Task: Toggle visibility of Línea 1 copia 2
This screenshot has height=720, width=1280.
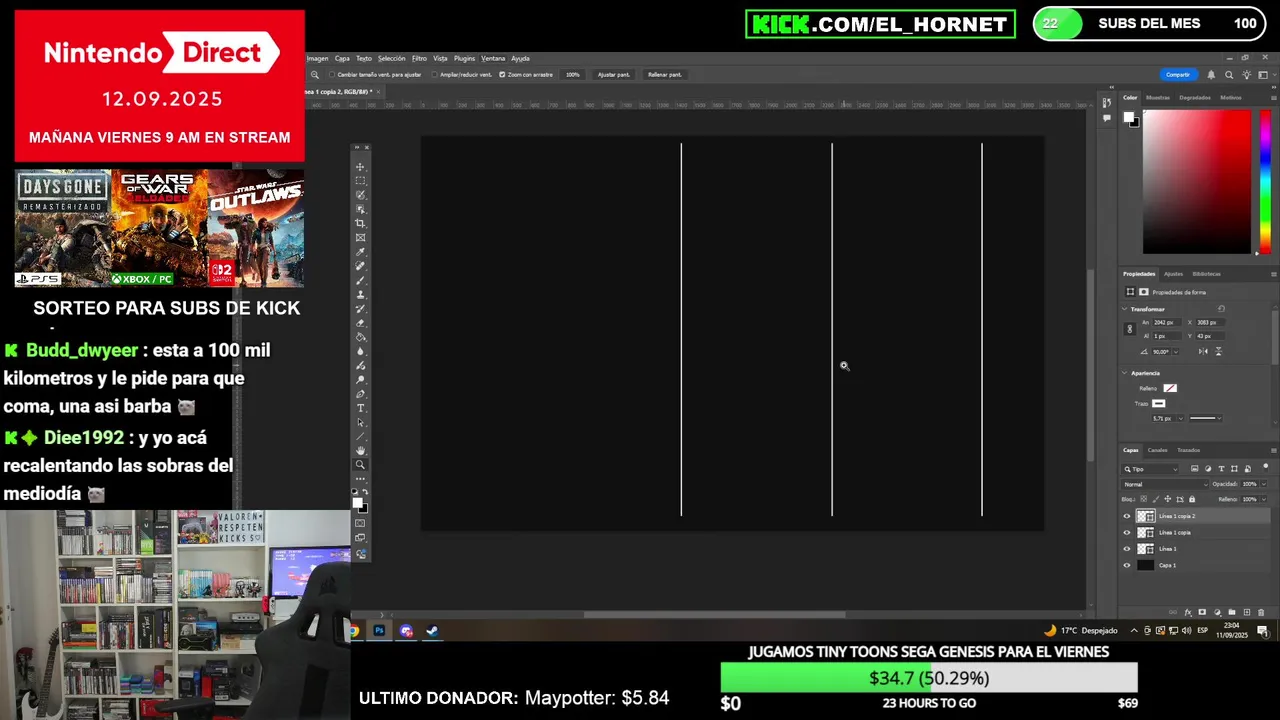Action: tap(1126, 516)
